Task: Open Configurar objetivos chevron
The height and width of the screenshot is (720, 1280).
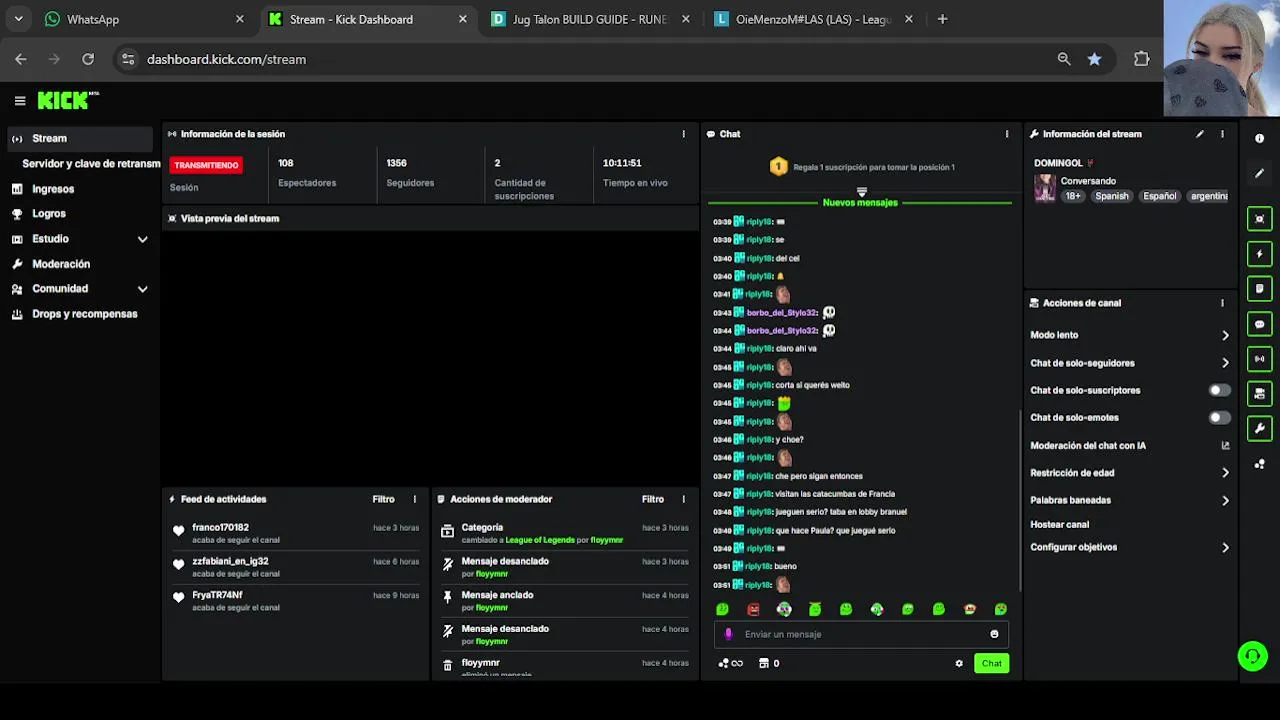Action: coord(1225,547)
